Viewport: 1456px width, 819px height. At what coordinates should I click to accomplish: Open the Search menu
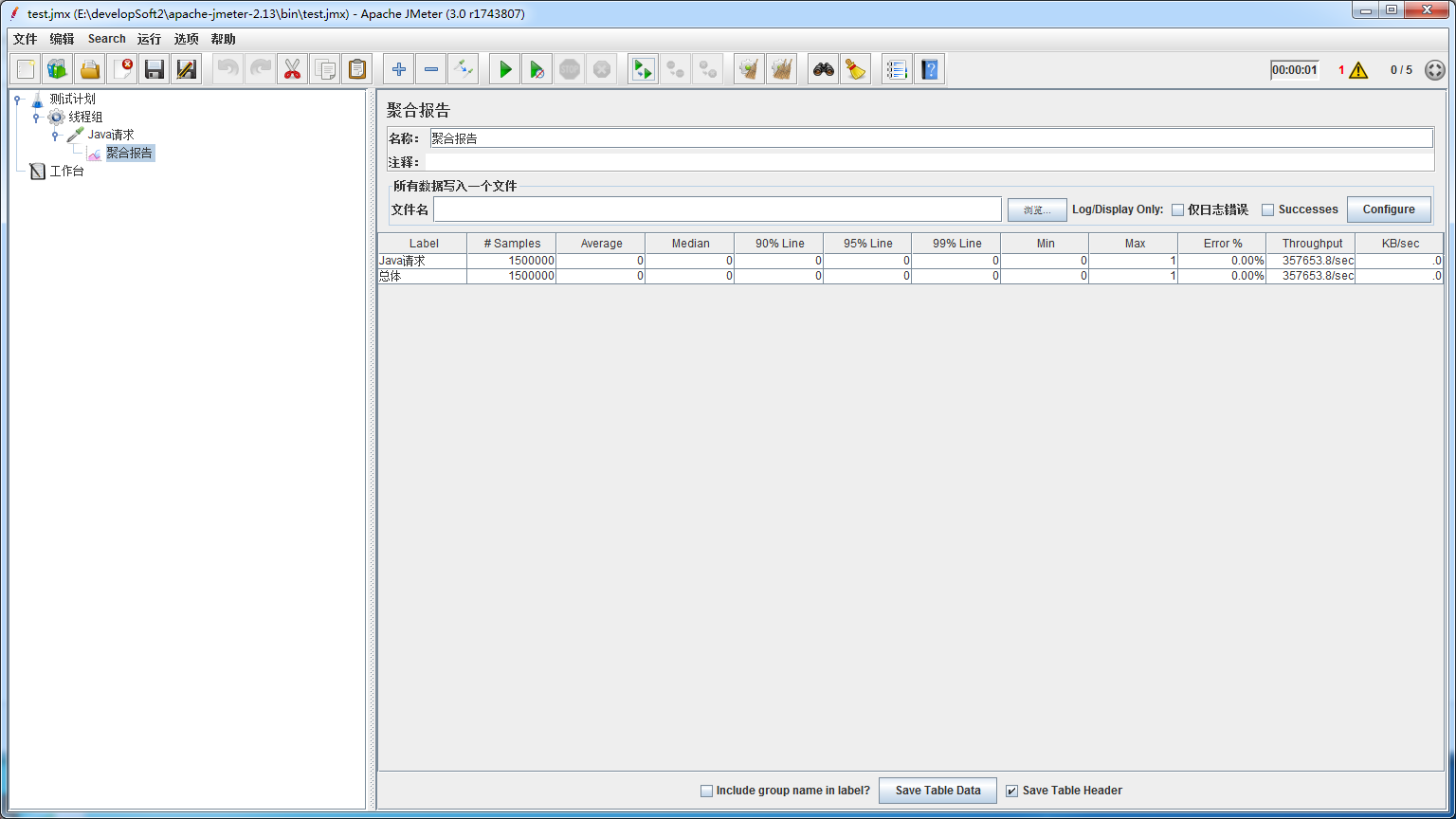click(107, 39)
